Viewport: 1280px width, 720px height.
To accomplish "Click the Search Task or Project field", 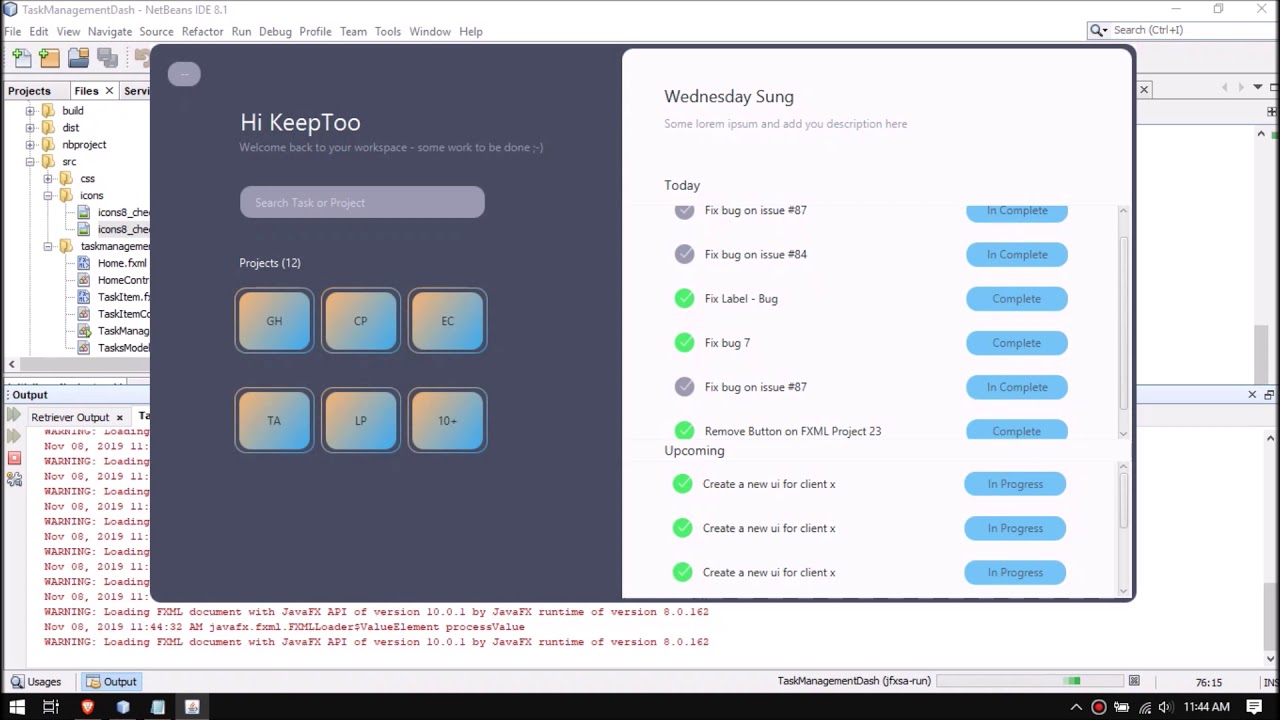I will [x=362, y=203].
